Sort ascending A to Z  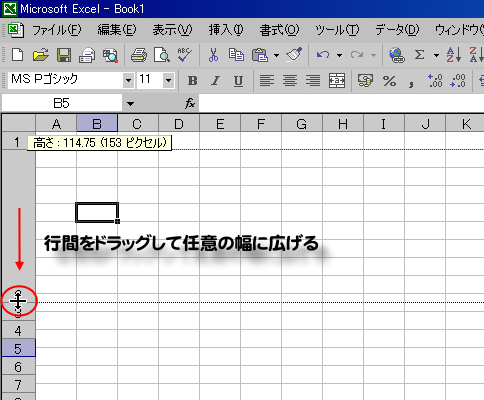(x=454, y=55)
